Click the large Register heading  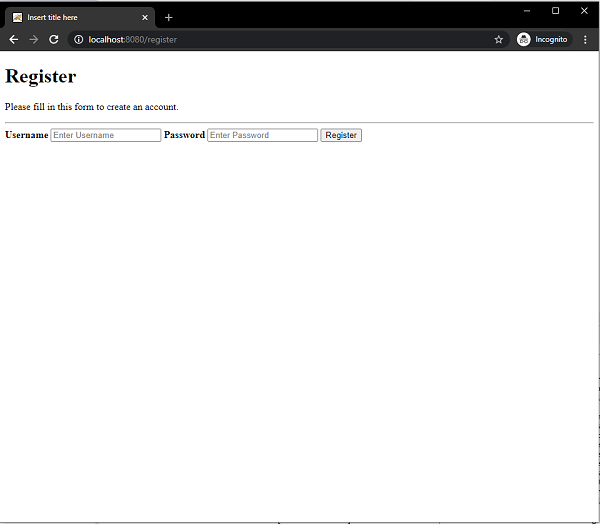click(41, 76)
